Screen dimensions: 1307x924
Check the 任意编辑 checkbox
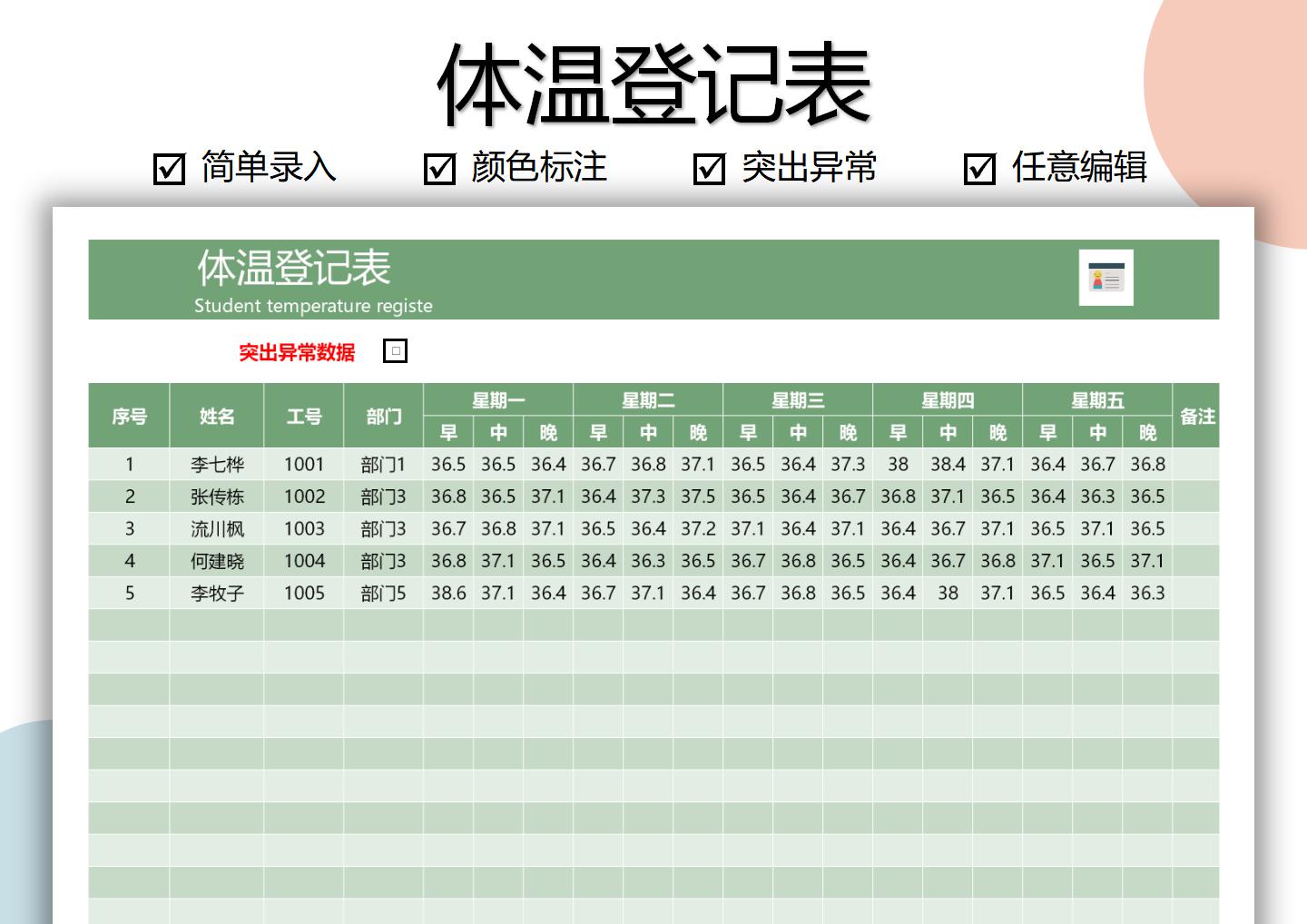click(978, 167)
